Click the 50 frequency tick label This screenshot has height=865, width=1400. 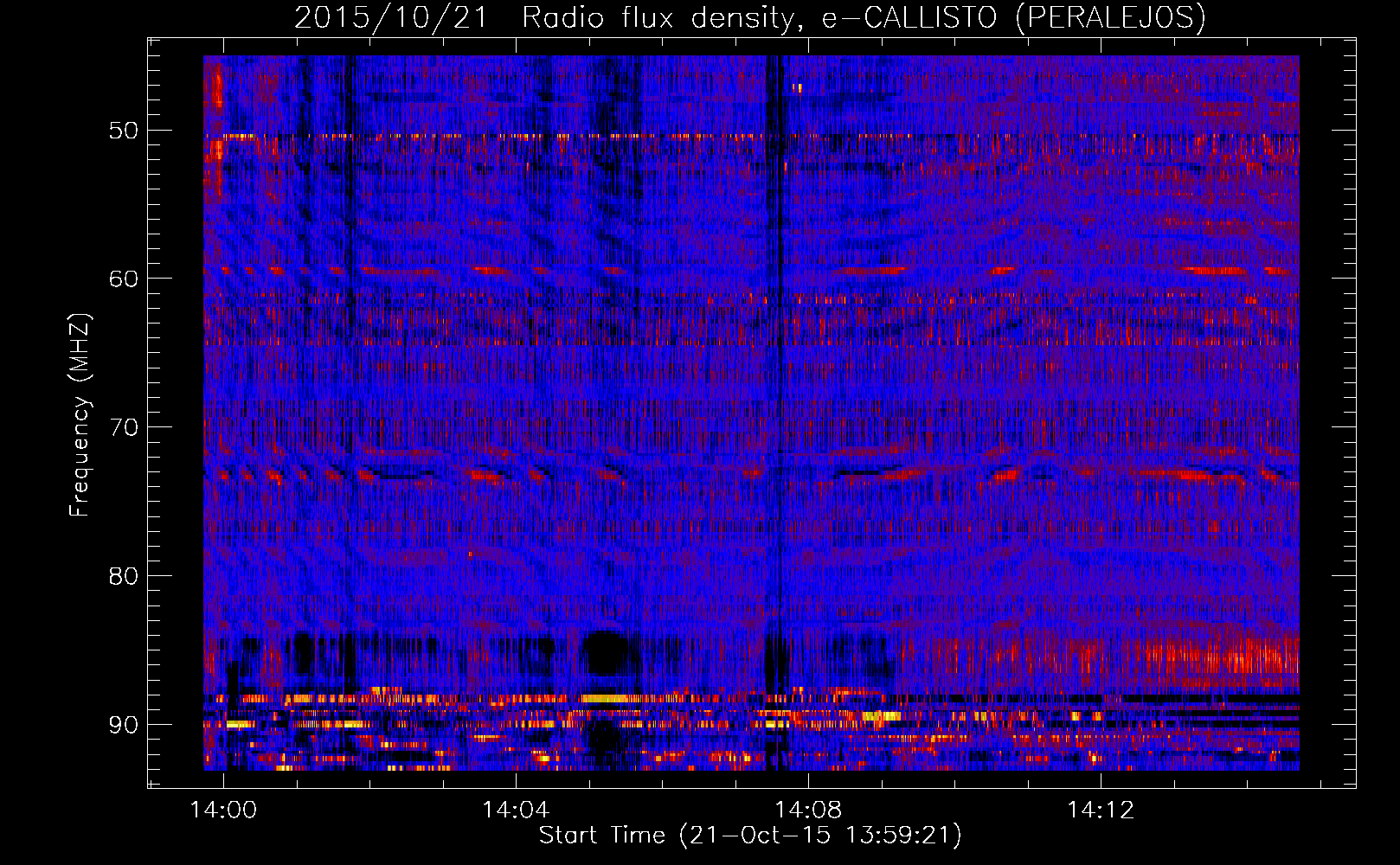(x=123, y=131)
